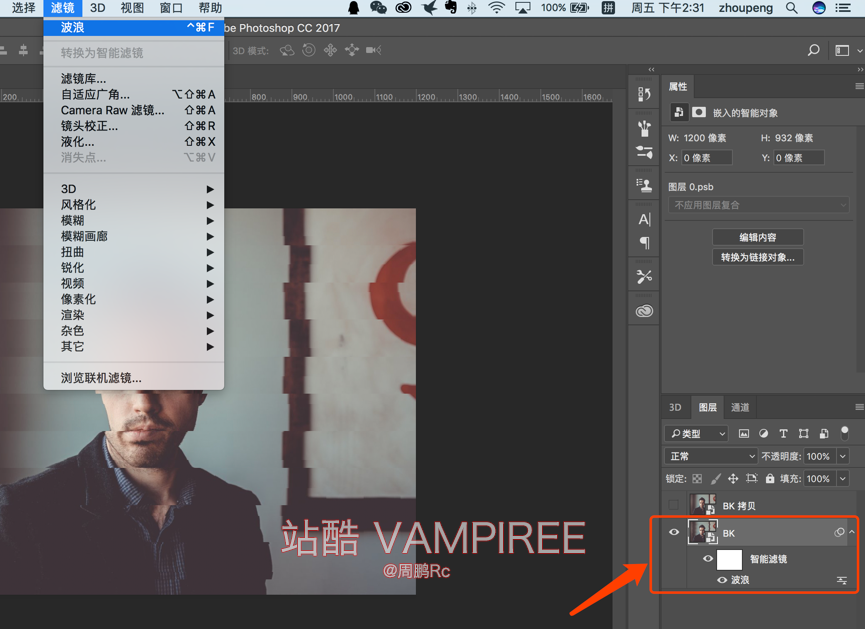Select 波浪 at top of filter menu
Image resolution: width=865 pixels, height=629 pixels.
(x=134, y=27)
